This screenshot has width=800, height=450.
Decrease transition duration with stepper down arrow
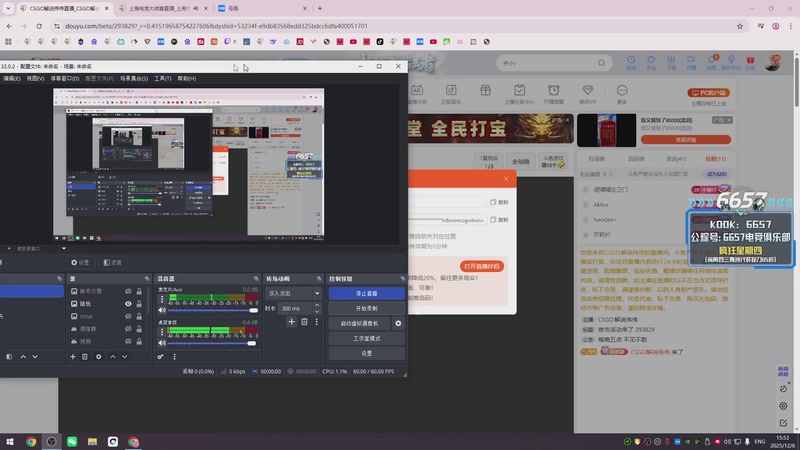[317, 311]
